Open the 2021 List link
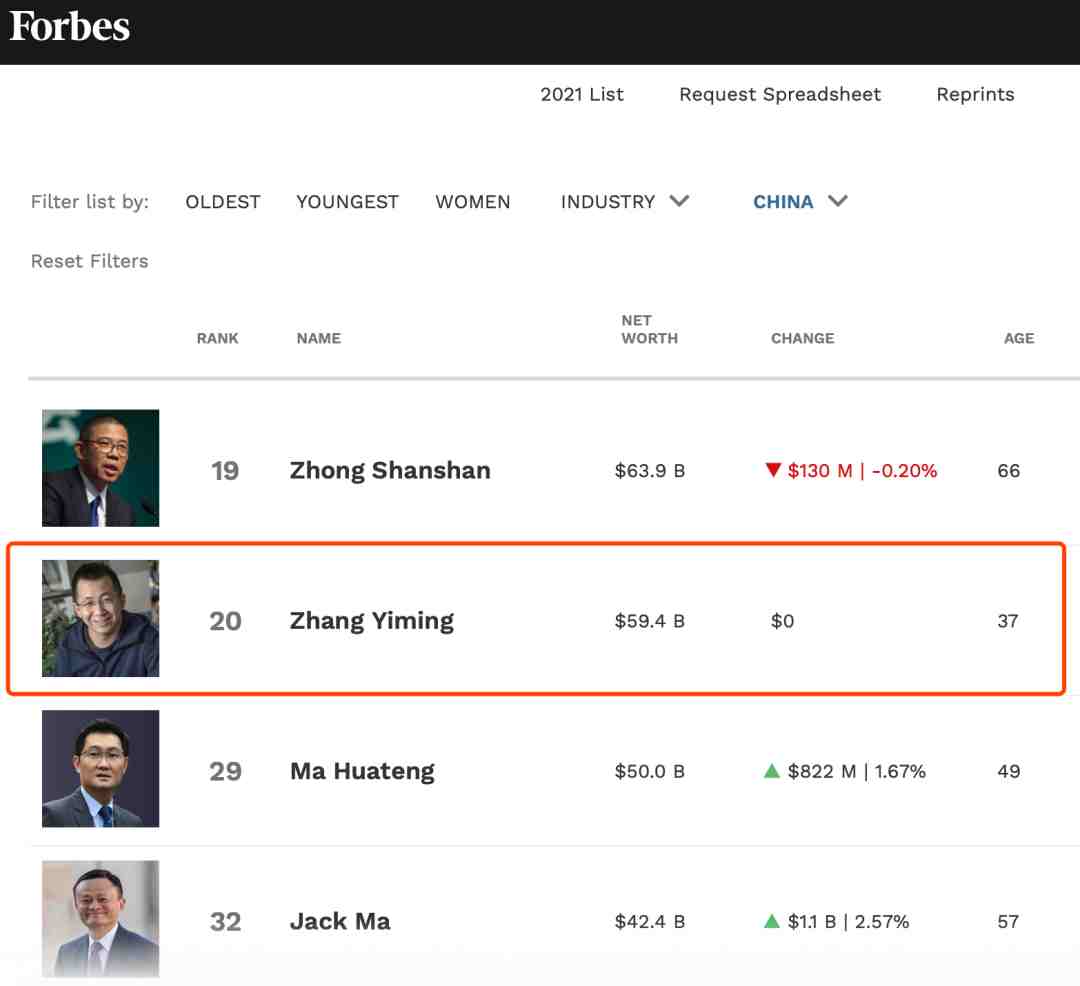Image resolution: width=1080 pixels, height=986 pixels. [x=582, y=94]
